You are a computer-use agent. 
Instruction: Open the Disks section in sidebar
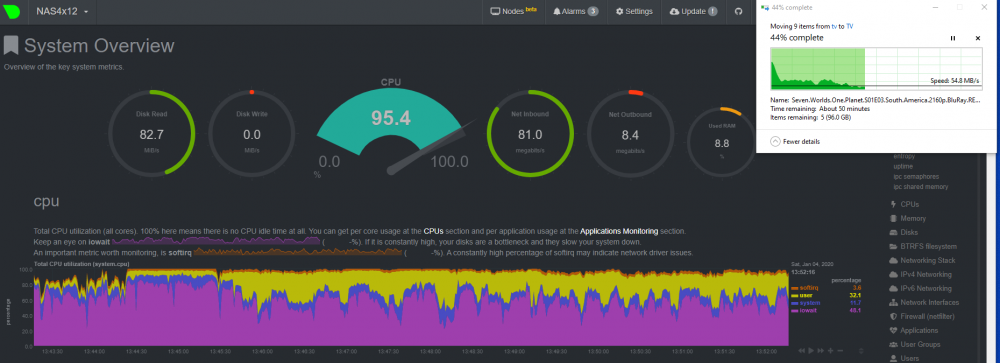click(x=904, y=232)
